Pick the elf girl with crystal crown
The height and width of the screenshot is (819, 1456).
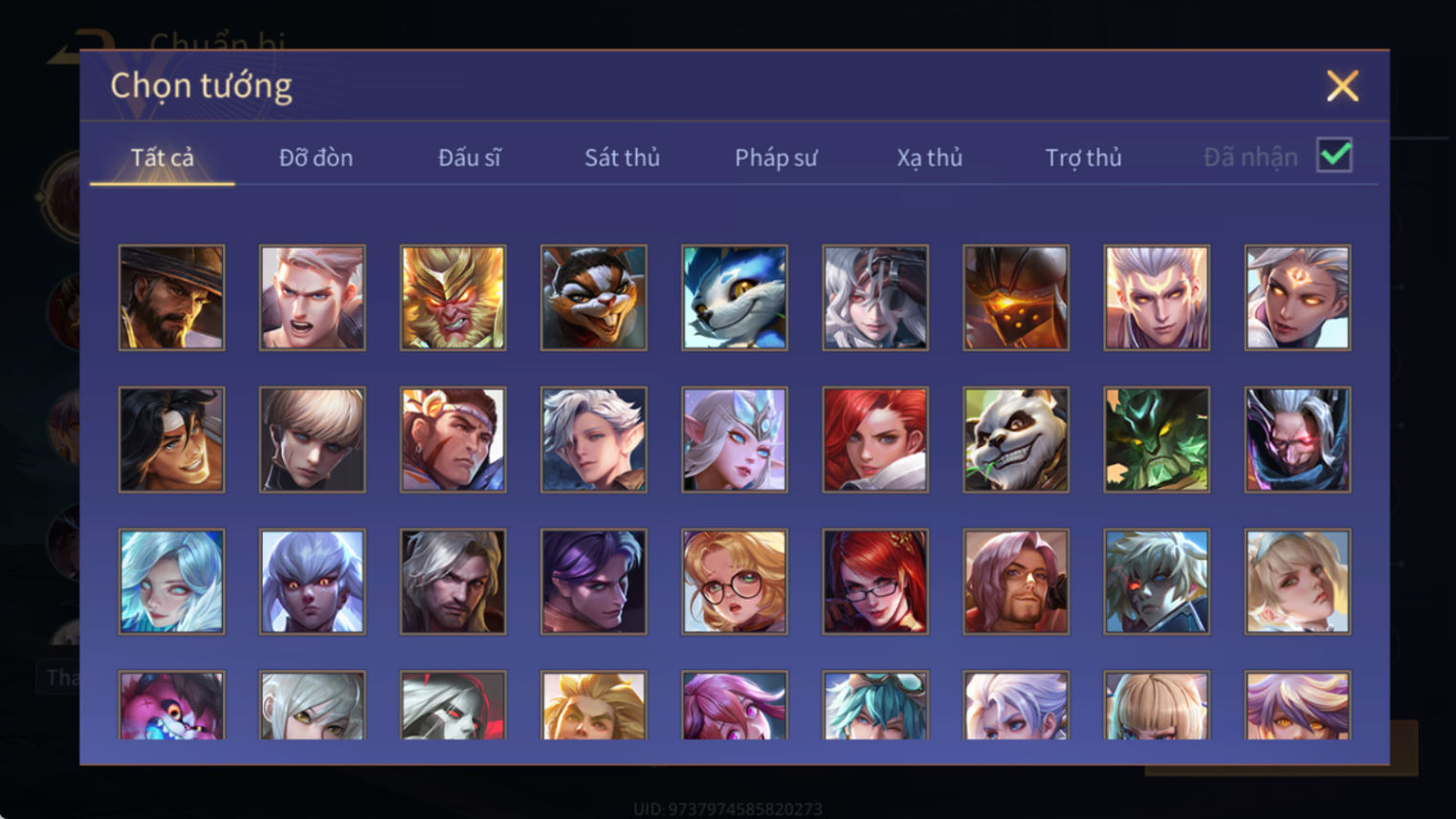click(x=735, y=439)
